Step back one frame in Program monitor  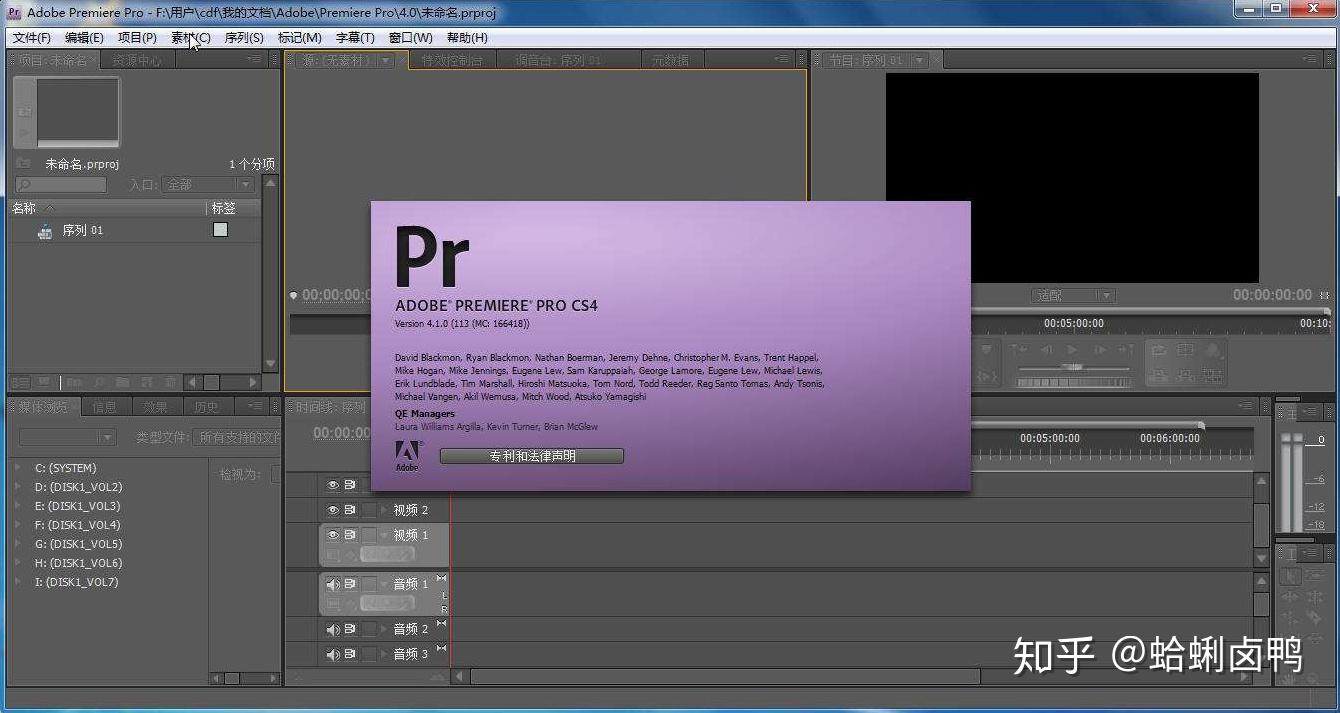coord(1047,350)
